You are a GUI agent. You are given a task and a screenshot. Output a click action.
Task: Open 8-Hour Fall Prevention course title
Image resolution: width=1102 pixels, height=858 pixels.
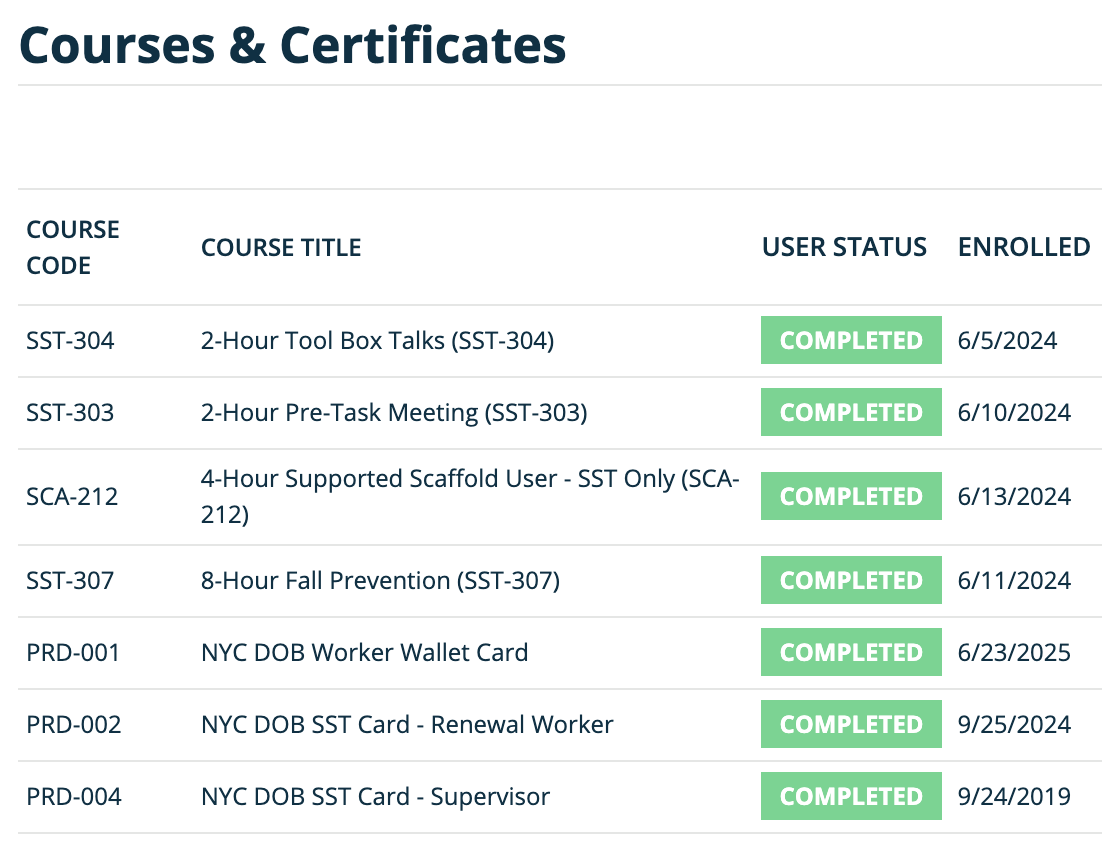click(x=380, y=581)
